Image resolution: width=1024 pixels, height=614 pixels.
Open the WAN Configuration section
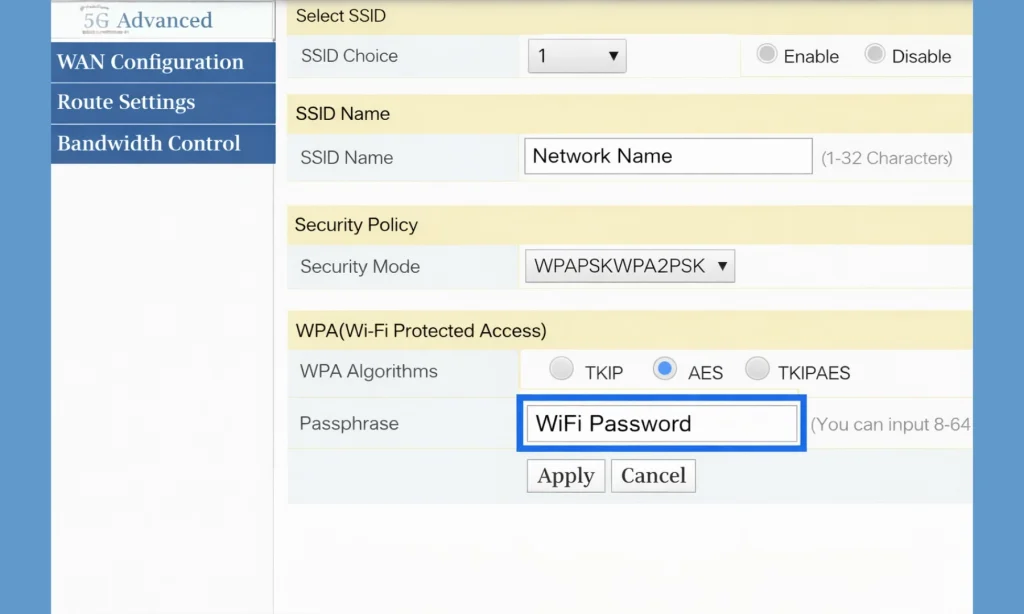[163, 62]
